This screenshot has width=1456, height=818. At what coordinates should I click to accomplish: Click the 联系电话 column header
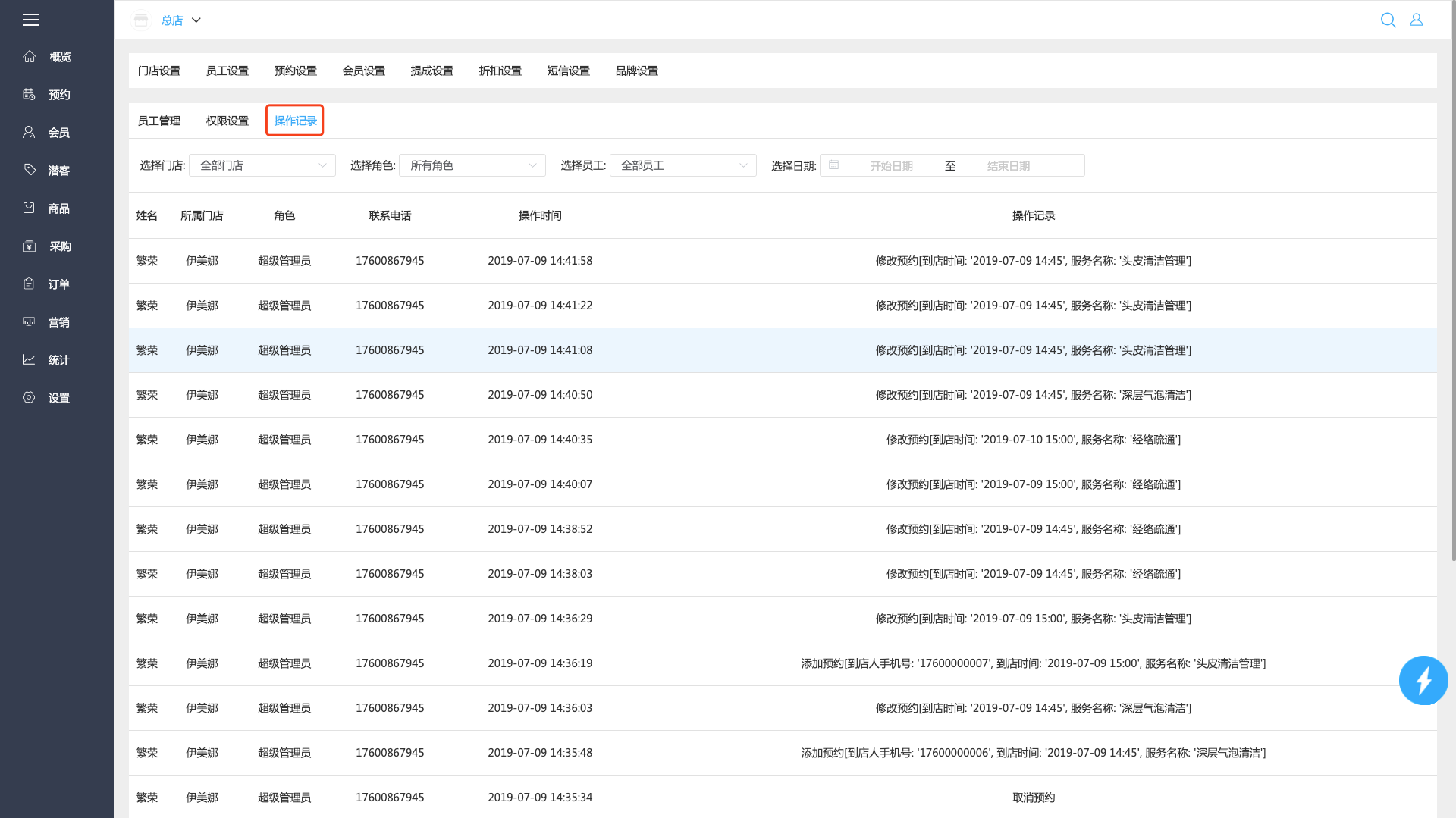(x=390, y=215)
